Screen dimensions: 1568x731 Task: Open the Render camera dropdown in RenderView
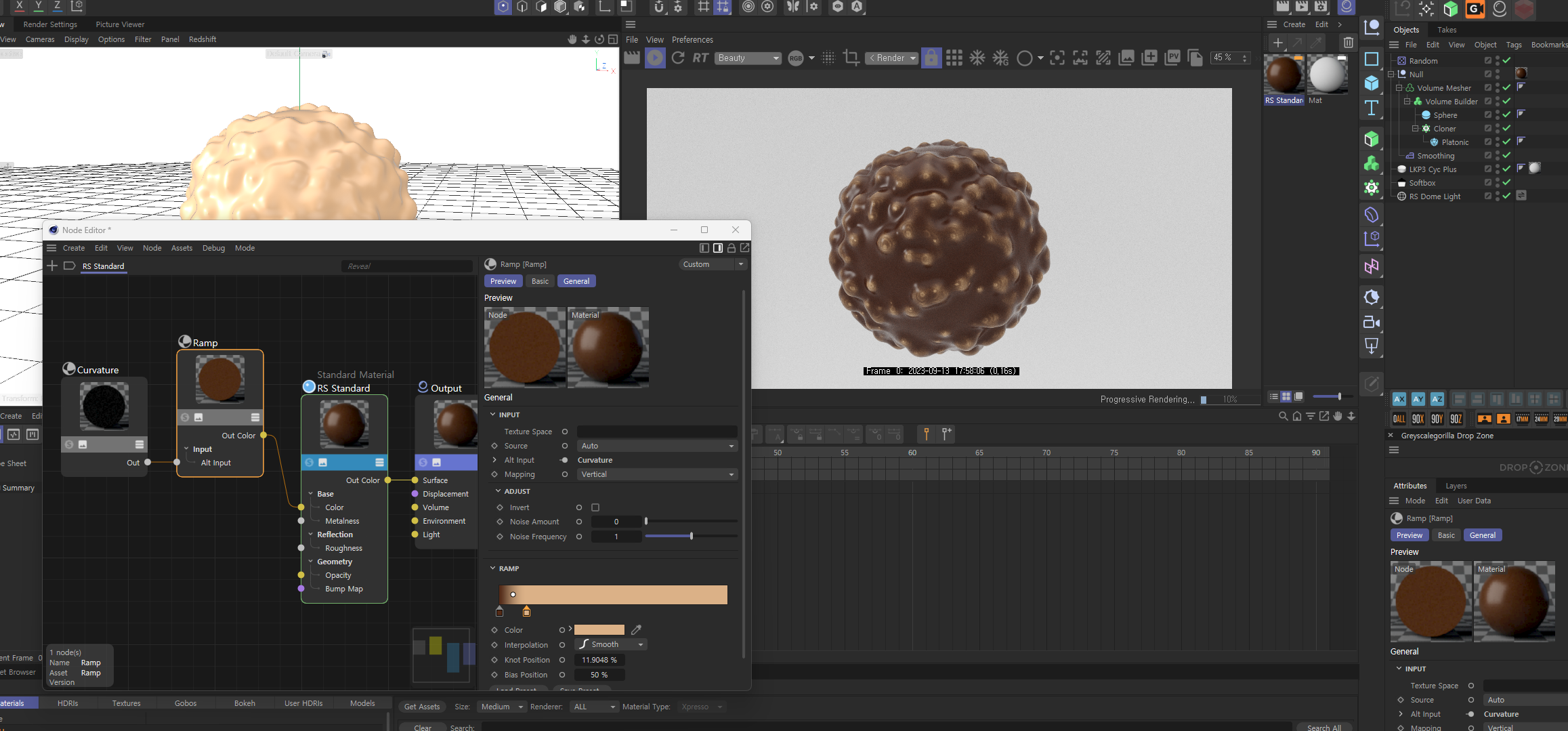point(891,58)
